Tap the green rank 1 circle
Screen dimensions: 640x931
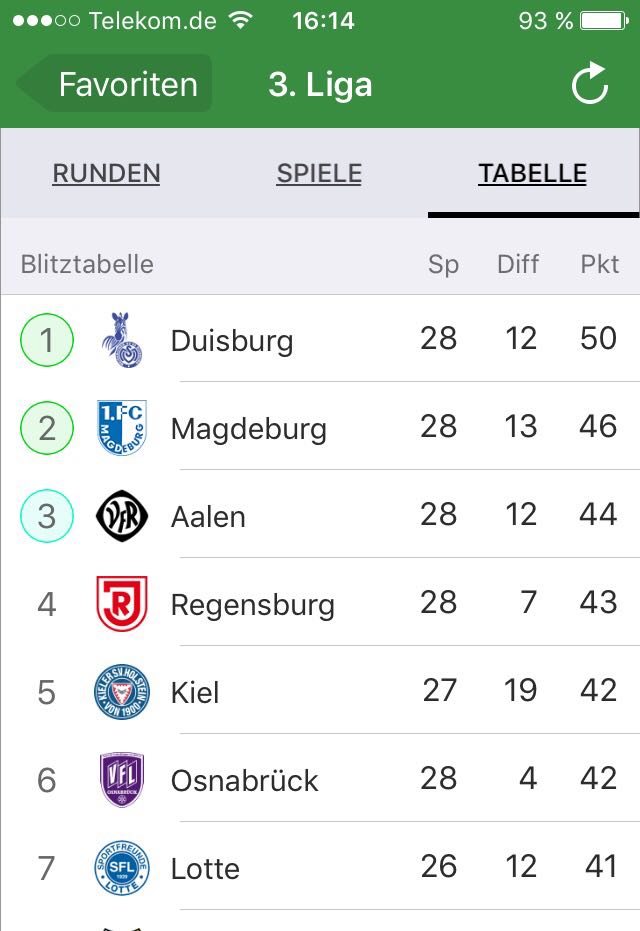point(47,340)
